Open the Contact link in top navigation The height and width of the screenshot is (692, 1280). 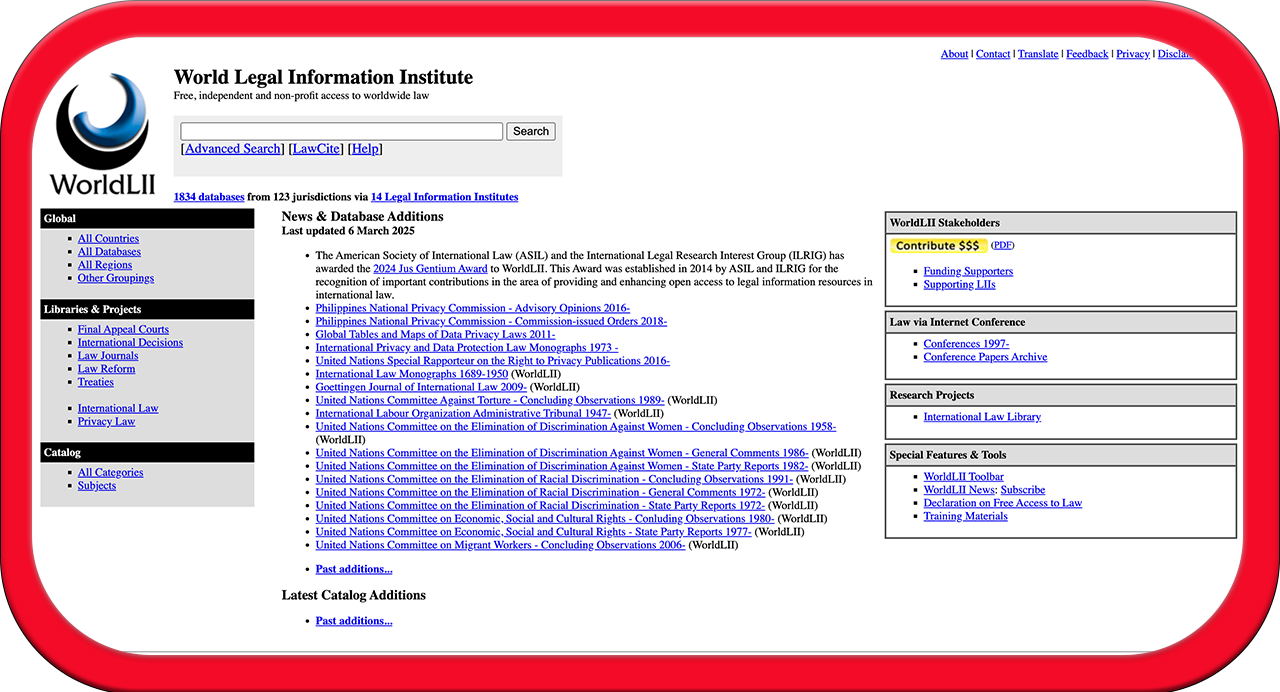click(x=993, y=54)
